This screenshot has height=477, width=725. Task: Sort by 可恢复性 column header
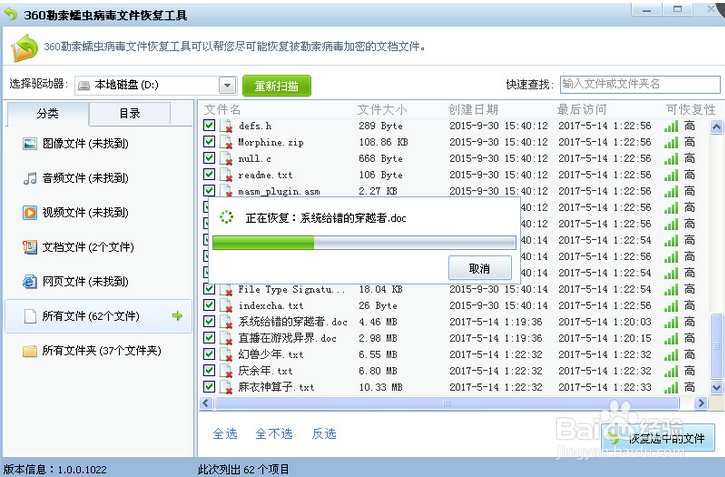tap(691, 110)
